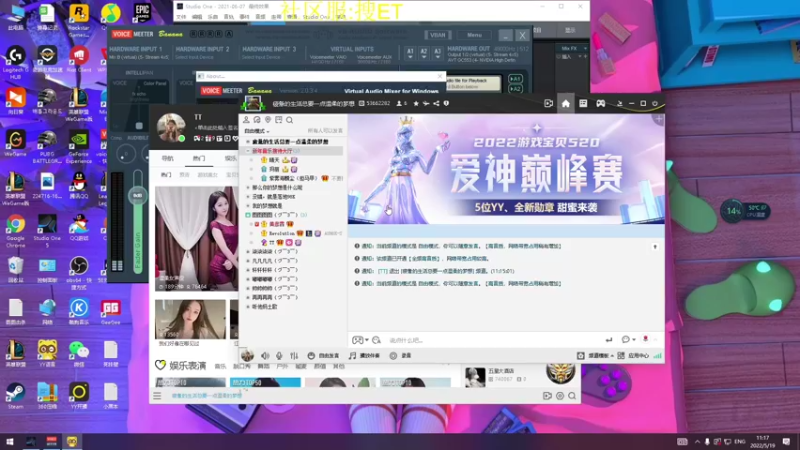Viewport: 800px width, 450px height.
Task: Toggle 自由发言 free speak mode button
Action: [x=324, y=356]
